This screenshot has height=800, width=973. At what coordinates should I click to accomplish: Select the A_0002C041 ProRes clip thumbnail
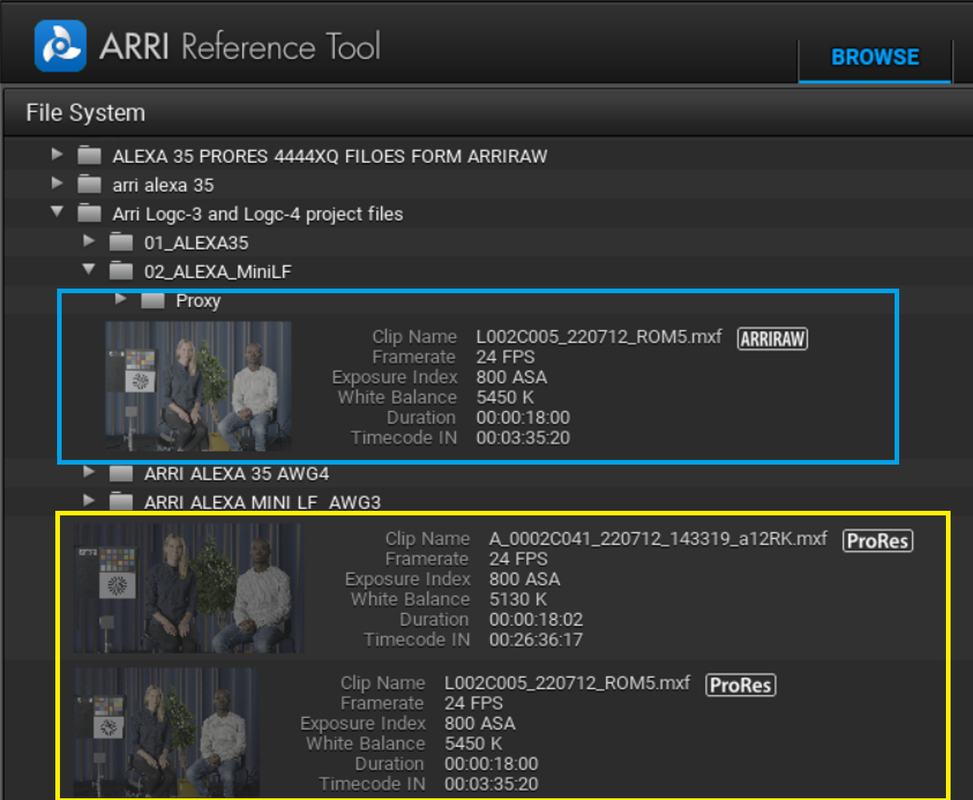[x=189, y=588]
